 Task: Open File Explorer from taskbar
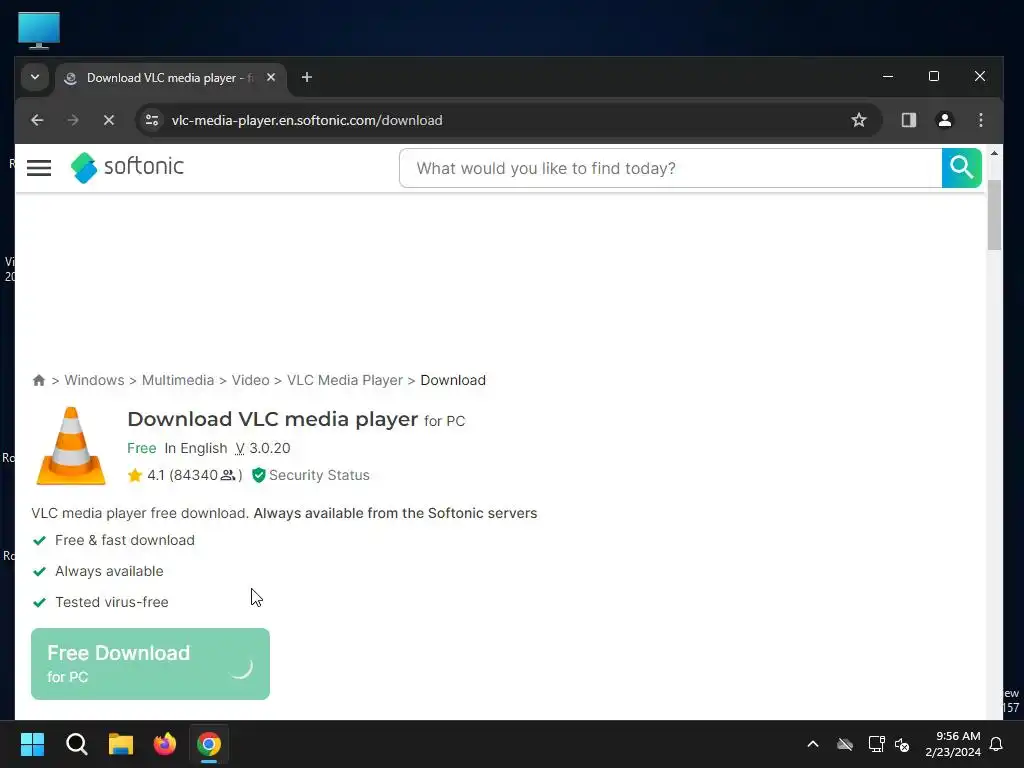click(x=121, y=744)
